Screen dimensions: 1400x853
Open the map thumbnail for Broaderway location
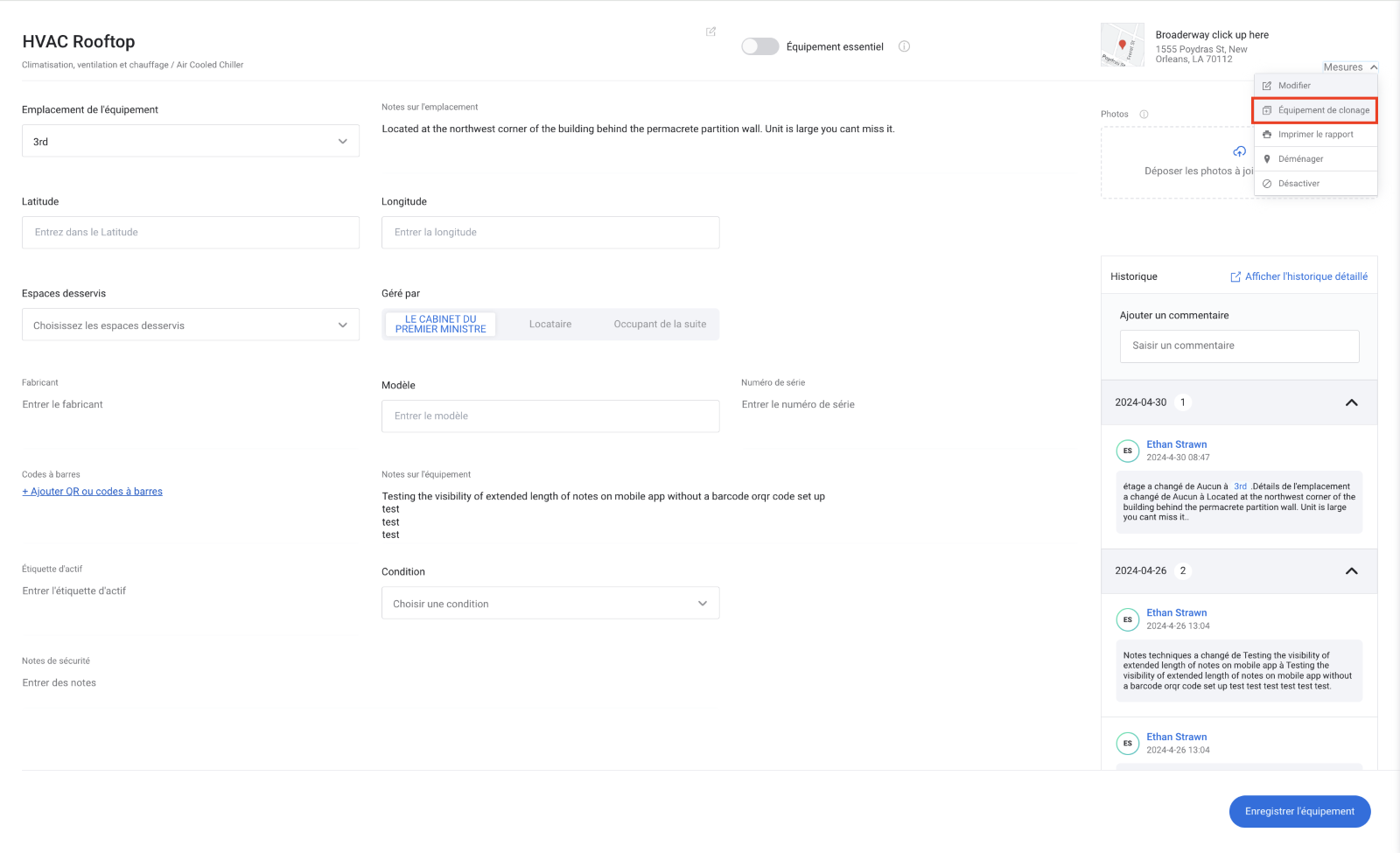pyautogui.click(x=1122, y=45)
